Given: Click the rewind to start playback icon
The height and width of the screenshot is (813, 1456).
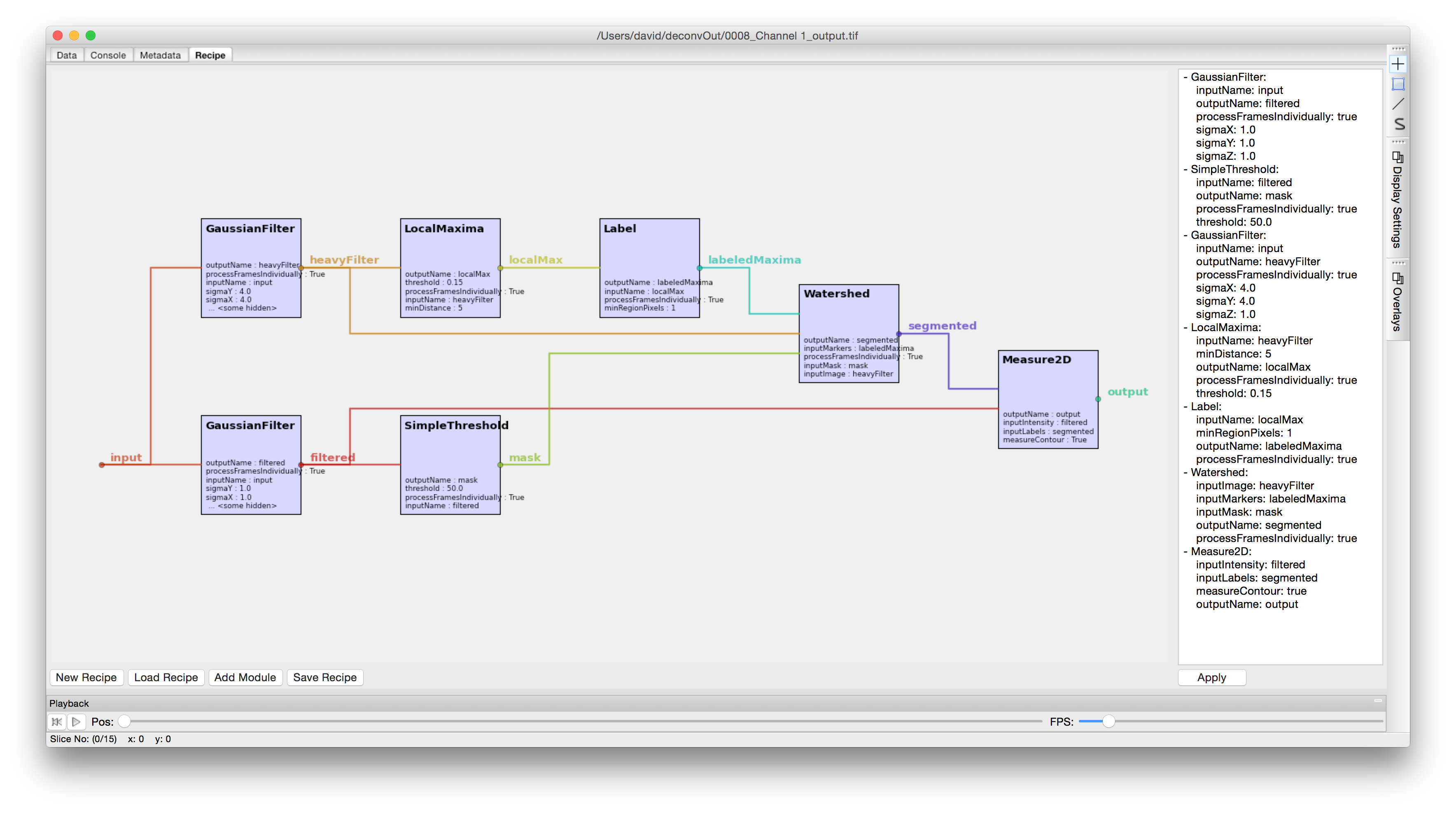Looking at the screenshot, I should (x=56, y=722).
